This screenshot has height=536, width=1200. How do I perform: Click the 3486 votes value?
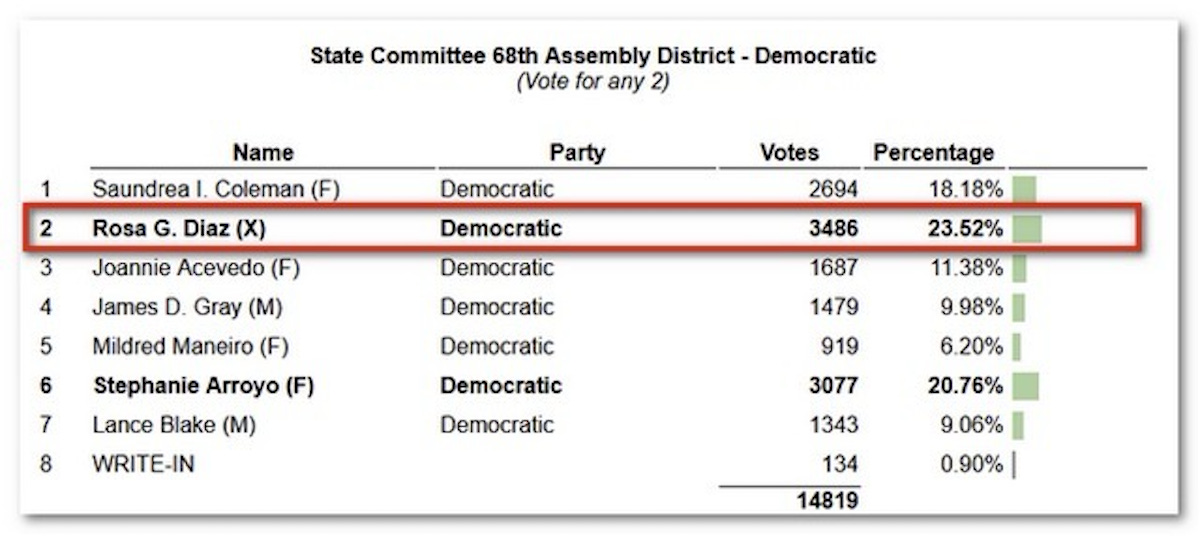pos(833,229)
